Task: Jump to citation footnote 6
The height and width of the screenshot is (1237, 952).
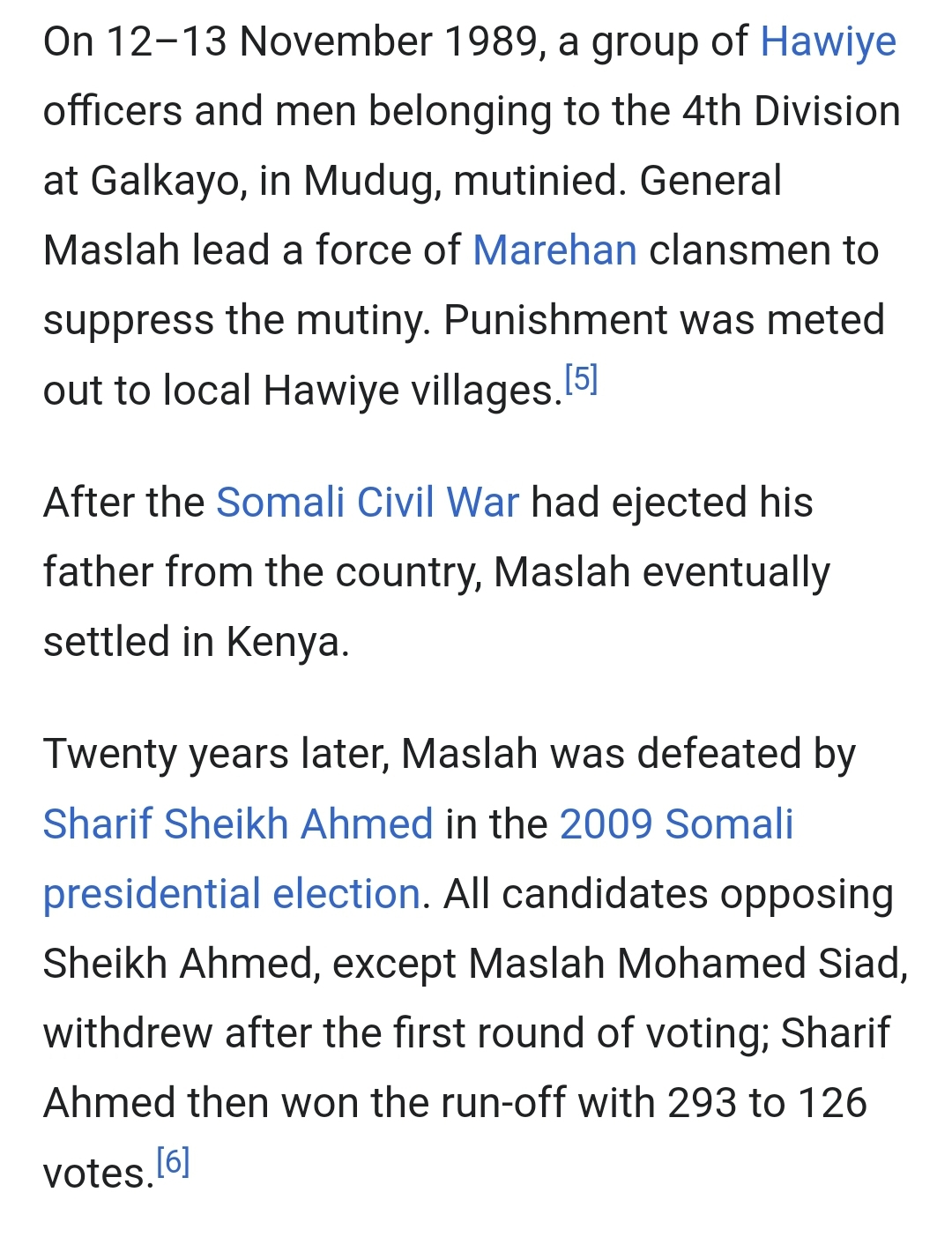Action: point(173,1162)
